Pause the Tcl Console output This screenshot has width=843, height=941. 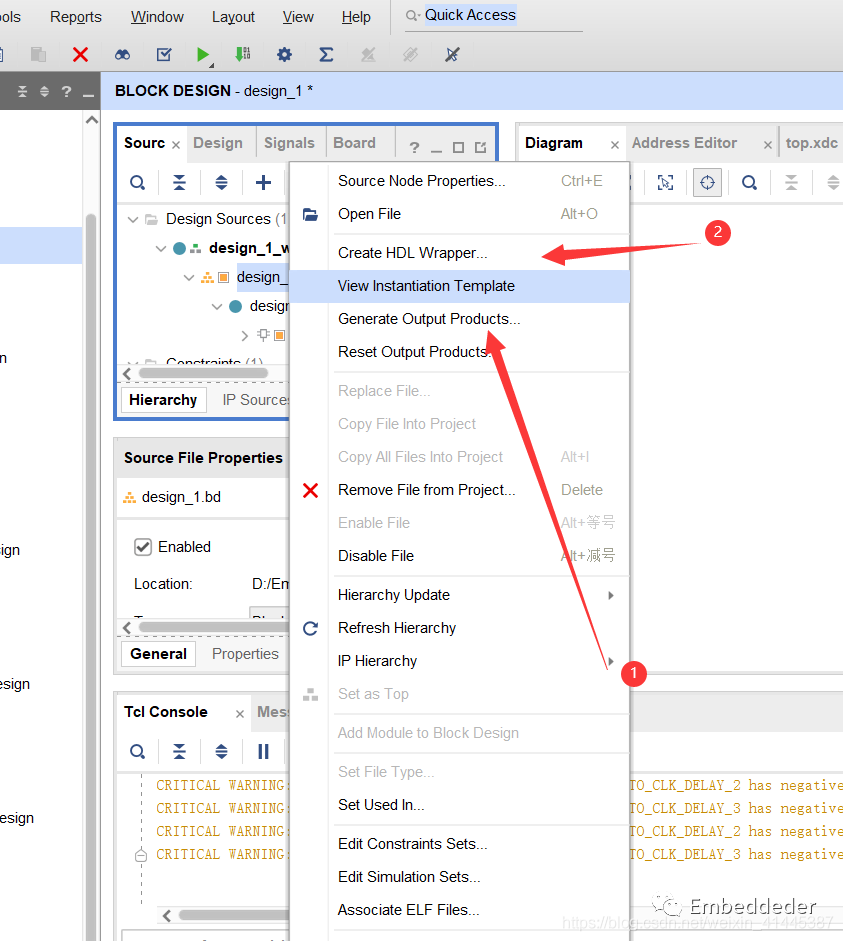point(263,751)
